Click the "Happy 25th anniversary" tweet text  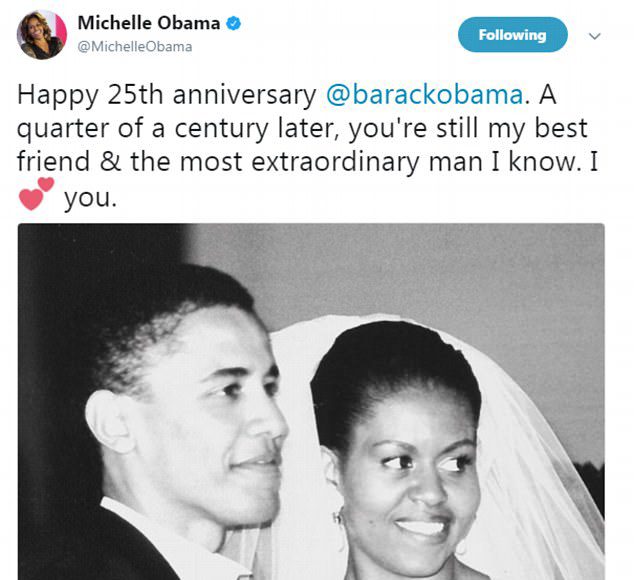click(167, 95)
